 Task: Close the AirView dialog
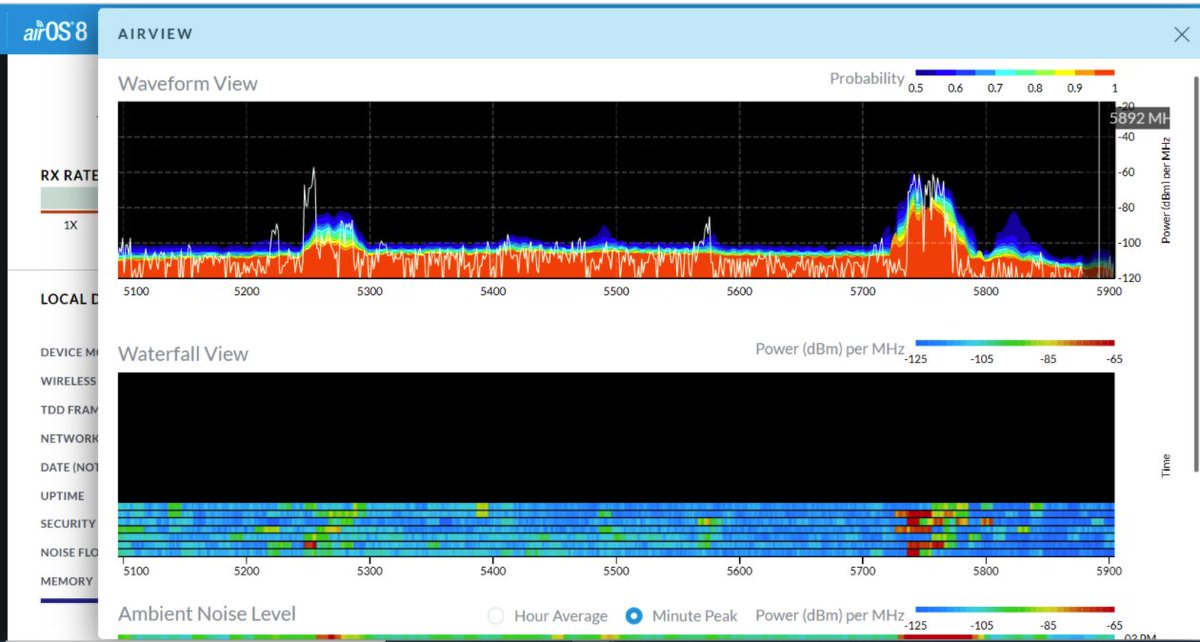tap(1181, 34)
